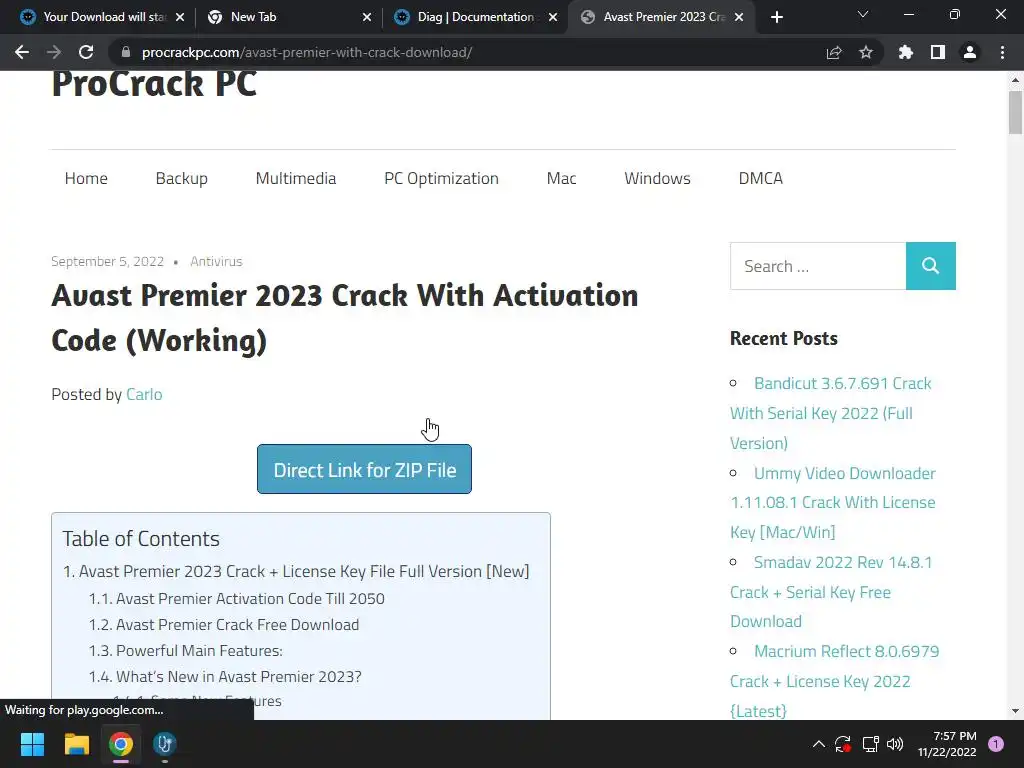Close the 'Your Download will start' tab

tap(180, 17)
